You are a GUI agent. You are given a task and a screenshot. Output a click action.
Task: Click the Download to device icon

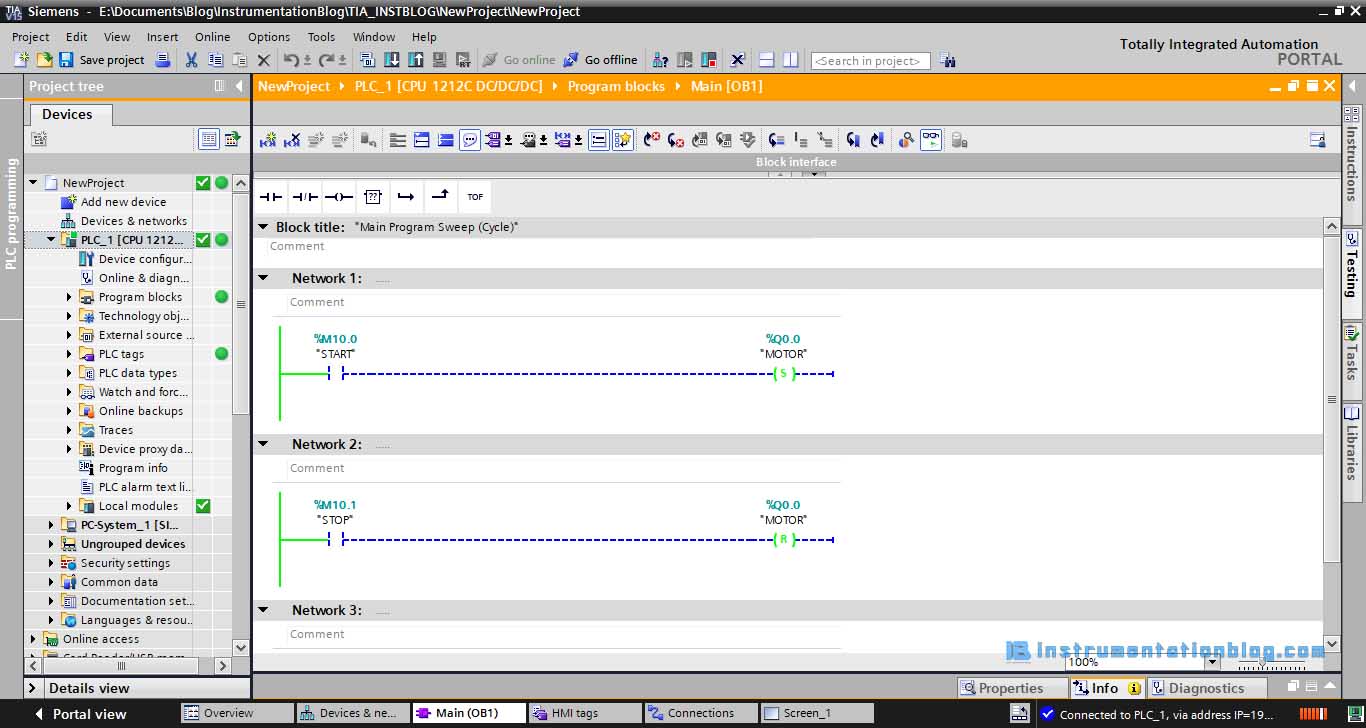click(x=391, y=60)
